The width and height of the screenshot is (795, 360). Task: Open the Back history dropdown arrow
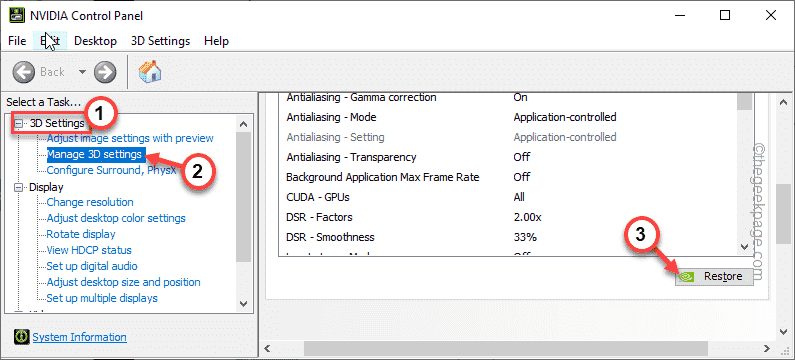click(82, 72)
